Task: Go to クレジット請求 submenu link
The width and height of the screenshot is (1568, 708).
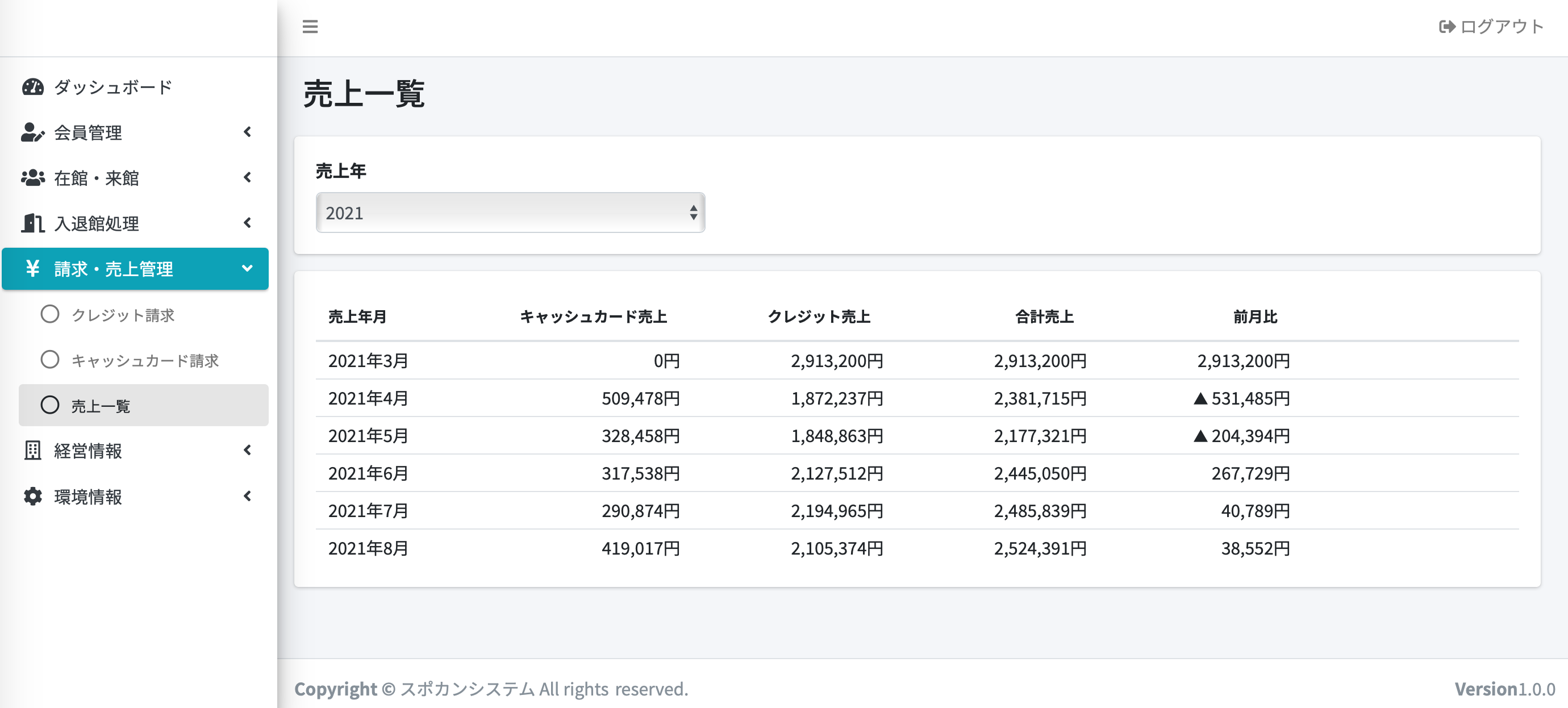Action: click(x=123, y=315)
